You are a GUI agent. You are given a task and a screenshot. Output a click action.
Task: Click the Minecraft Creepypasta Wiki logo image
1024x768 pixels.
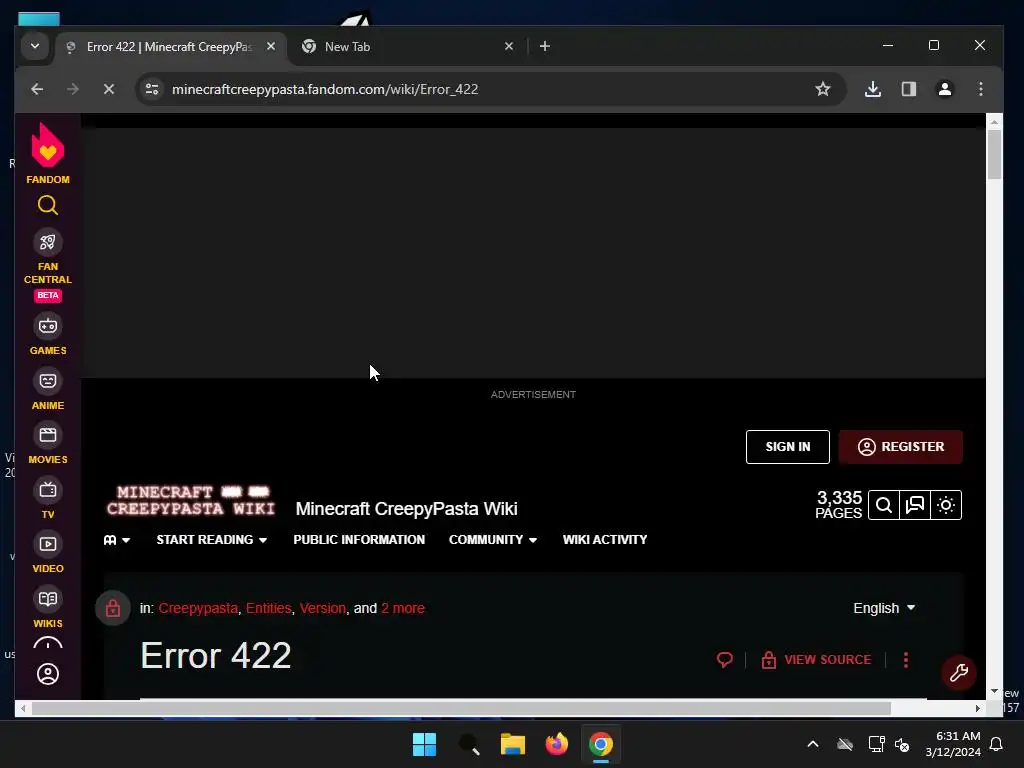coord(191,501)
